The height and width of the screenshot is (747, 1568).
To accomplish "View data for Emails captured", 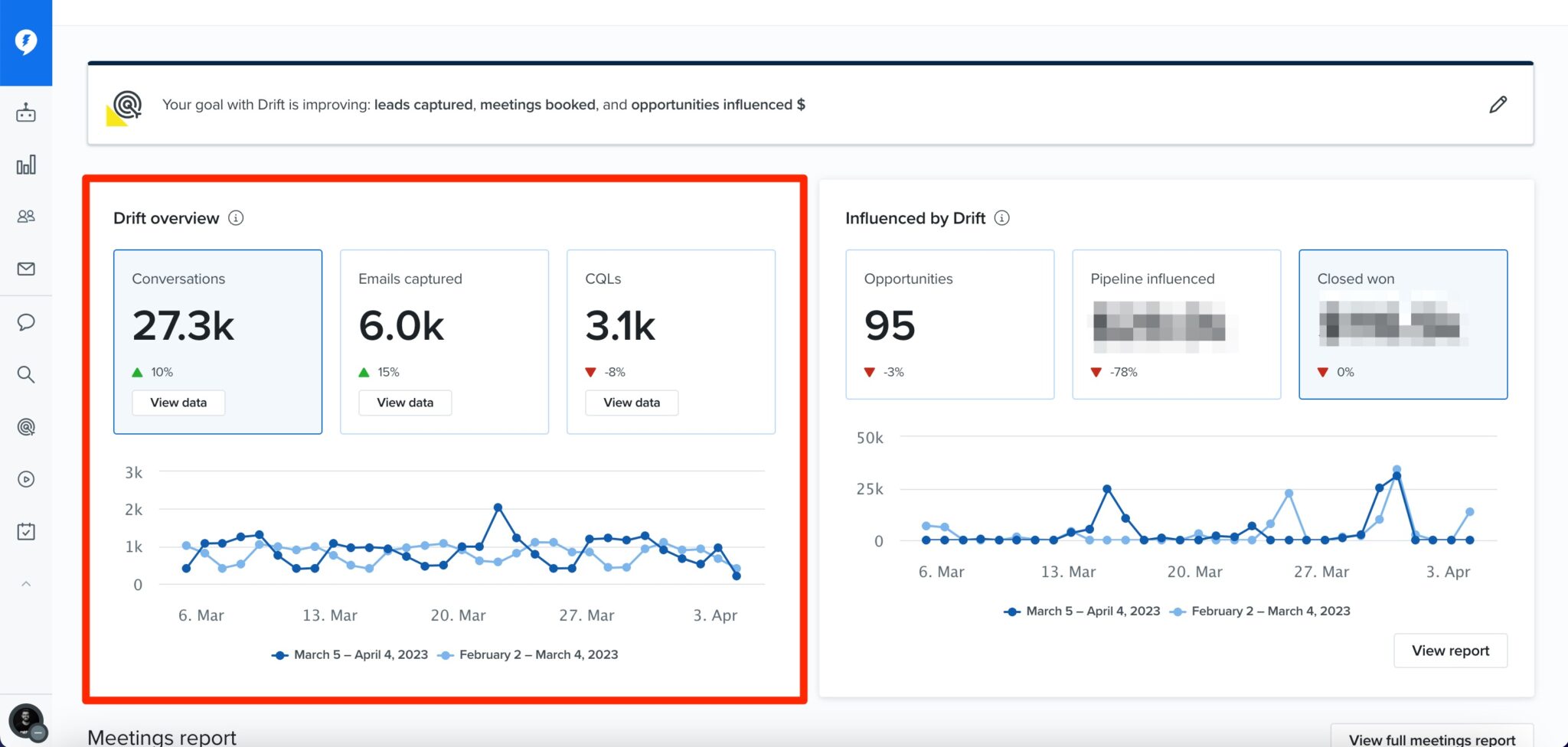I will tap(405, 402).
